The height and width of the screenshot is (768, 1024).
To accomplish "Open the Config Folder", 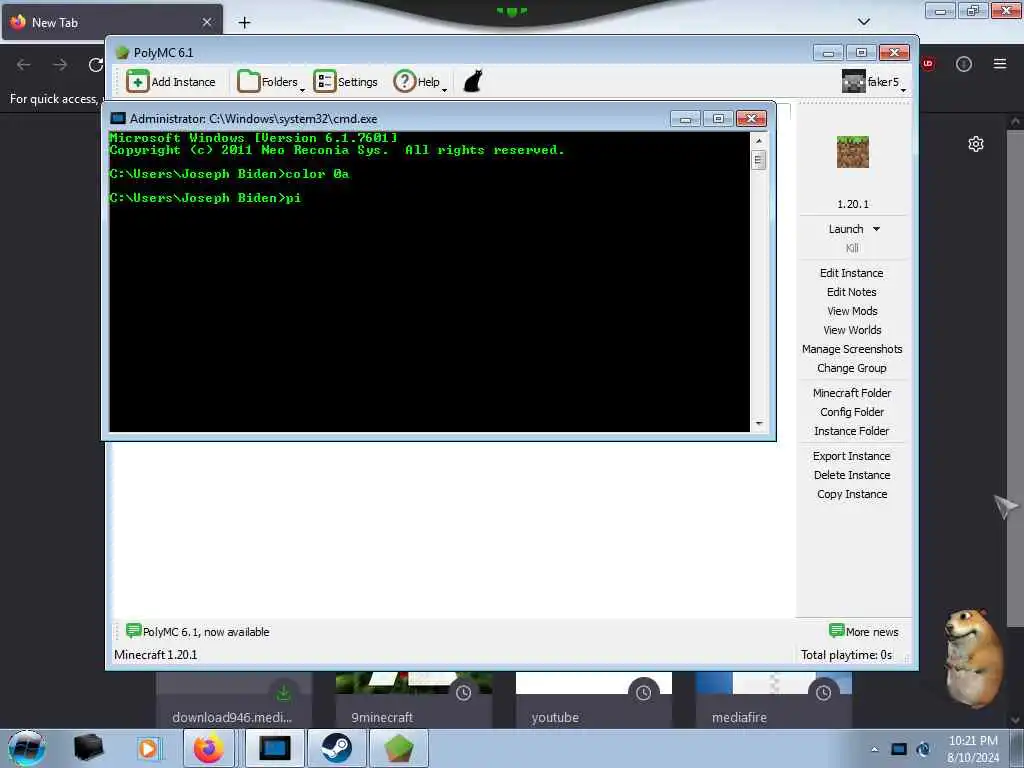I will (x=852, y=411).
